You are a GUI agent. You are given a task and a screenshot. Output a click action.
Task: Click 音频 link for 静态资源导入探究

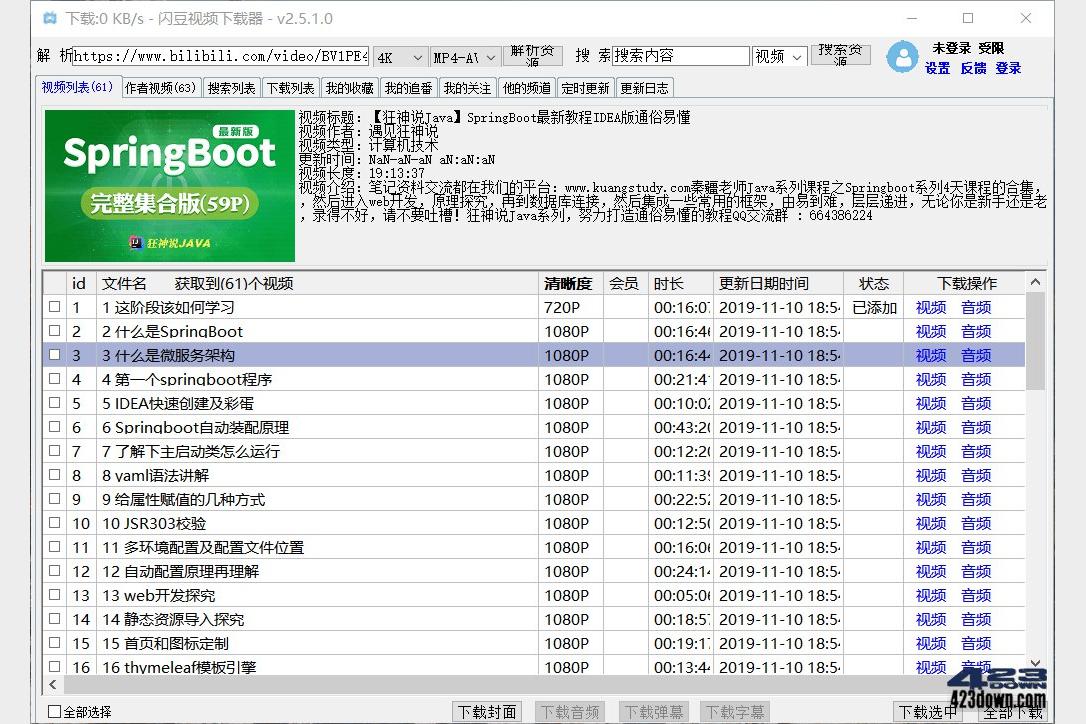coord(976,619)
